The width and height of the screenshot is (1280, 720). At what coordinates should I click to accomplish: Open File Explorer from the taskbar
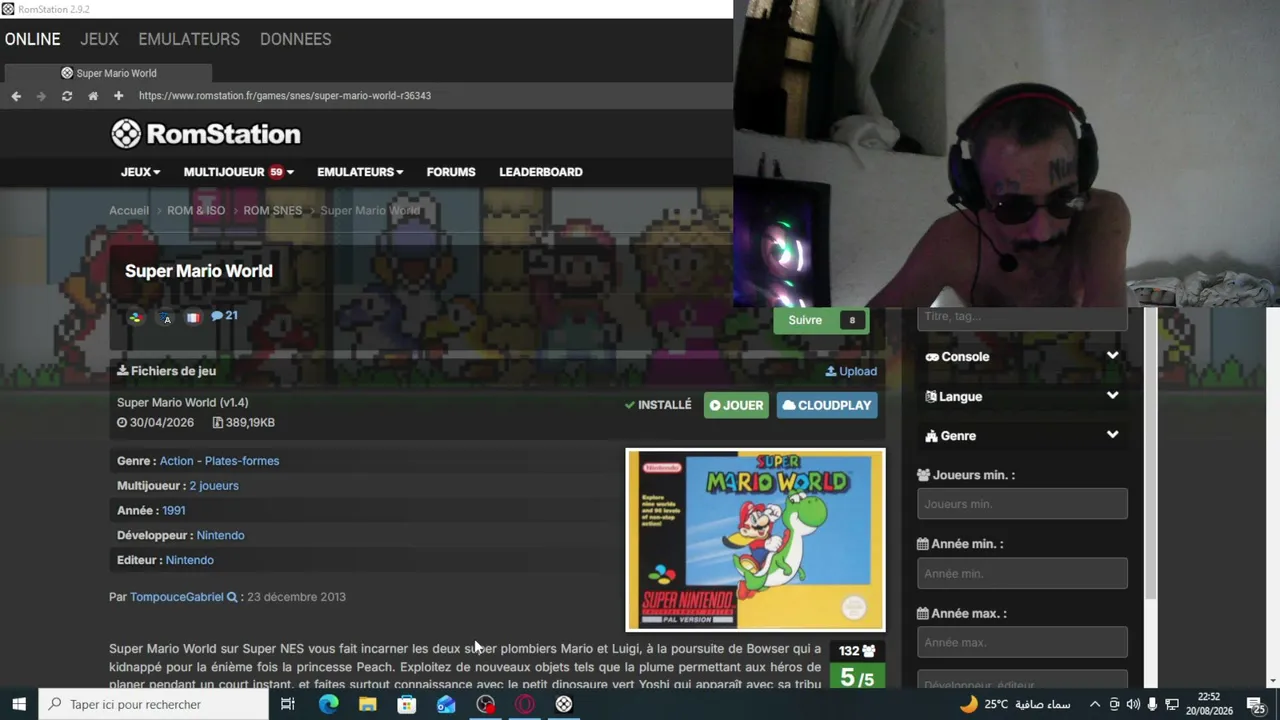(x=368, y=704)
